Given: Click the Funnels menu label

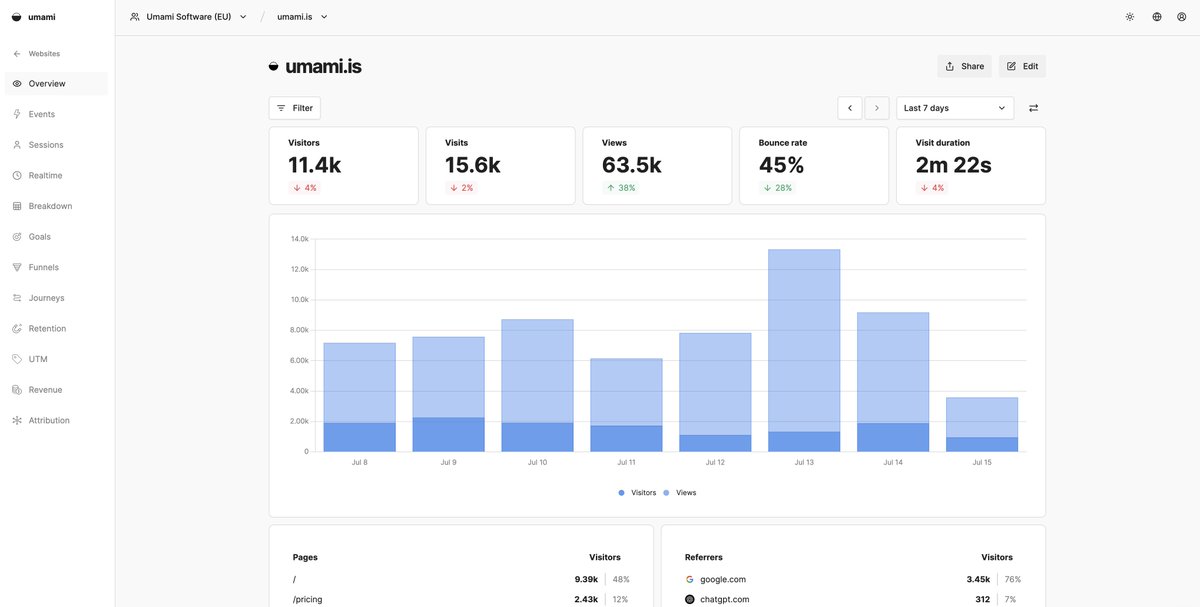Looking at the screenshot, I should 44,267.
